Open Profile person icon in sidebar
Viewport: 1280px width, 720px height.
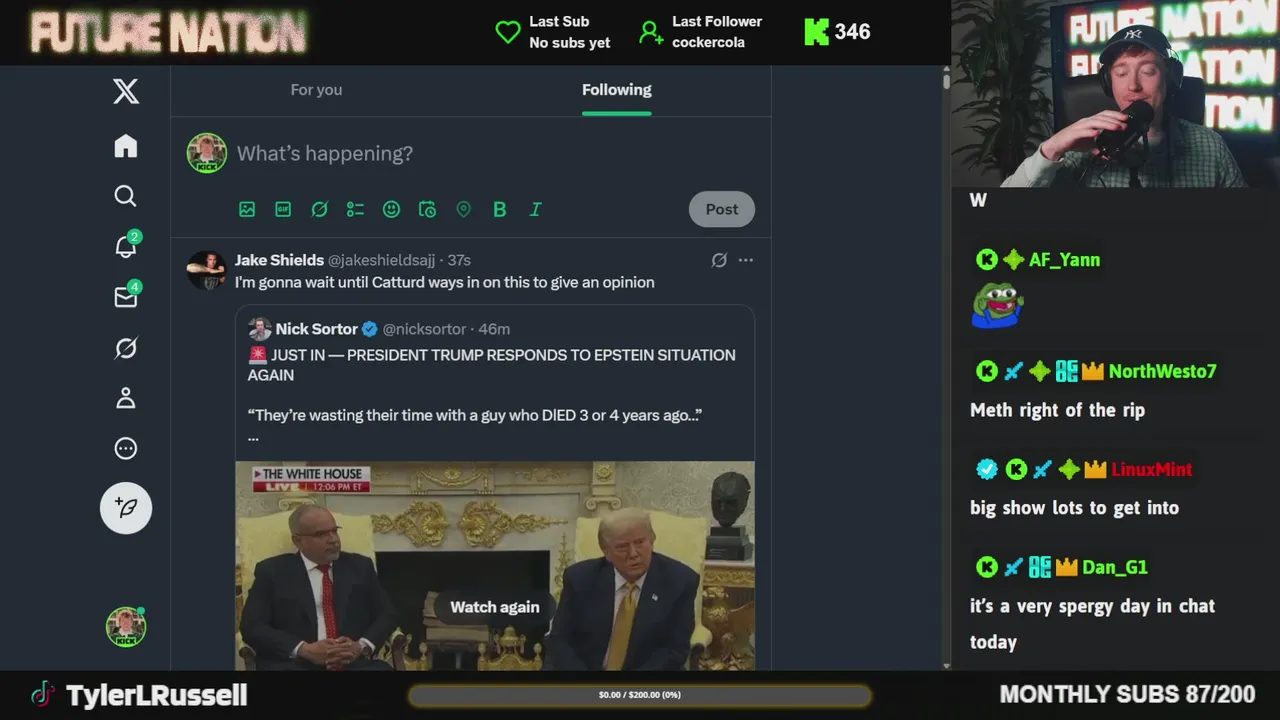(x=126, y=398)
